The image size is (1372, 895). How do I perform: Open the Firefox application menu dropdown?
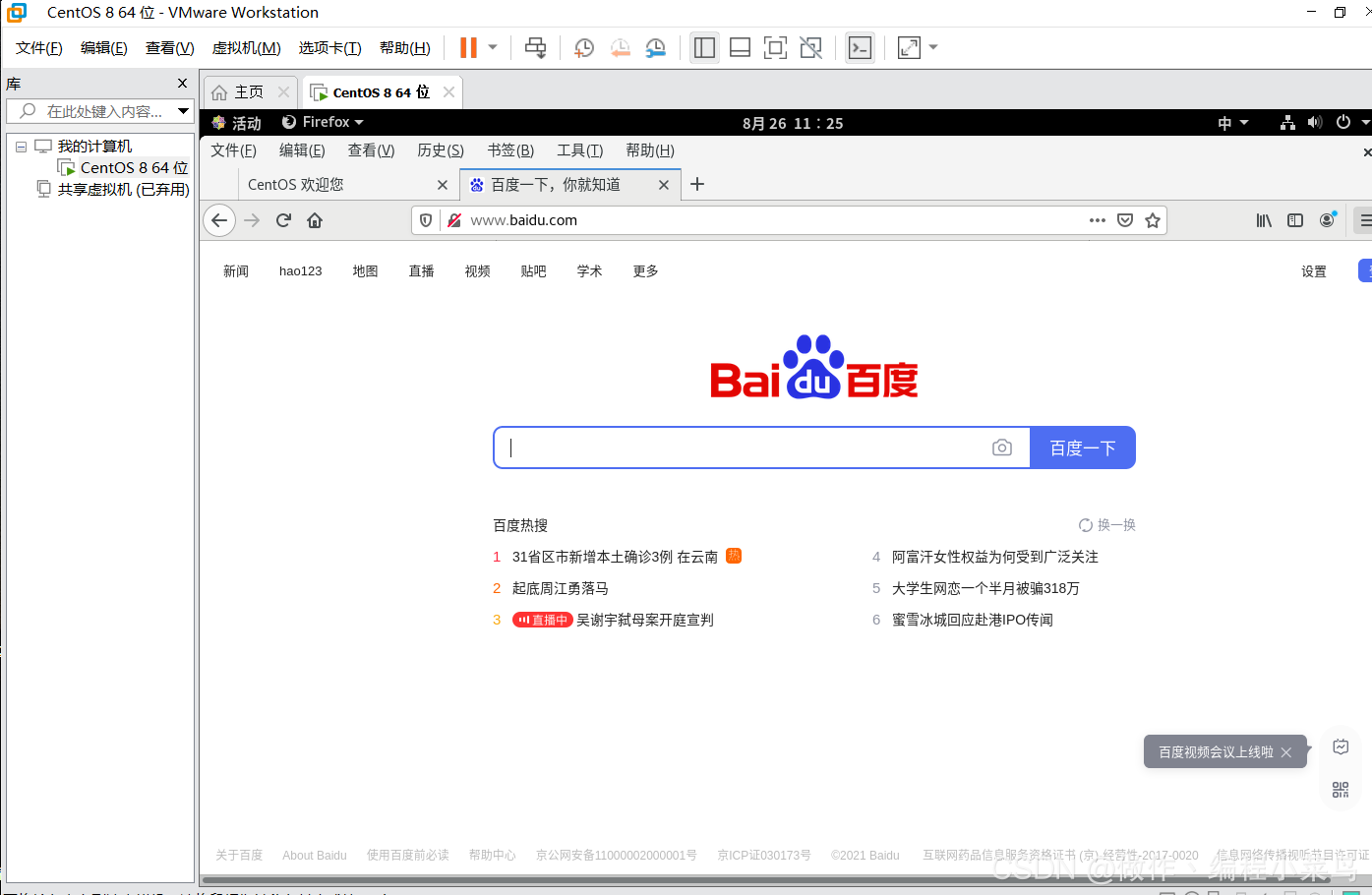pos(323,122)
